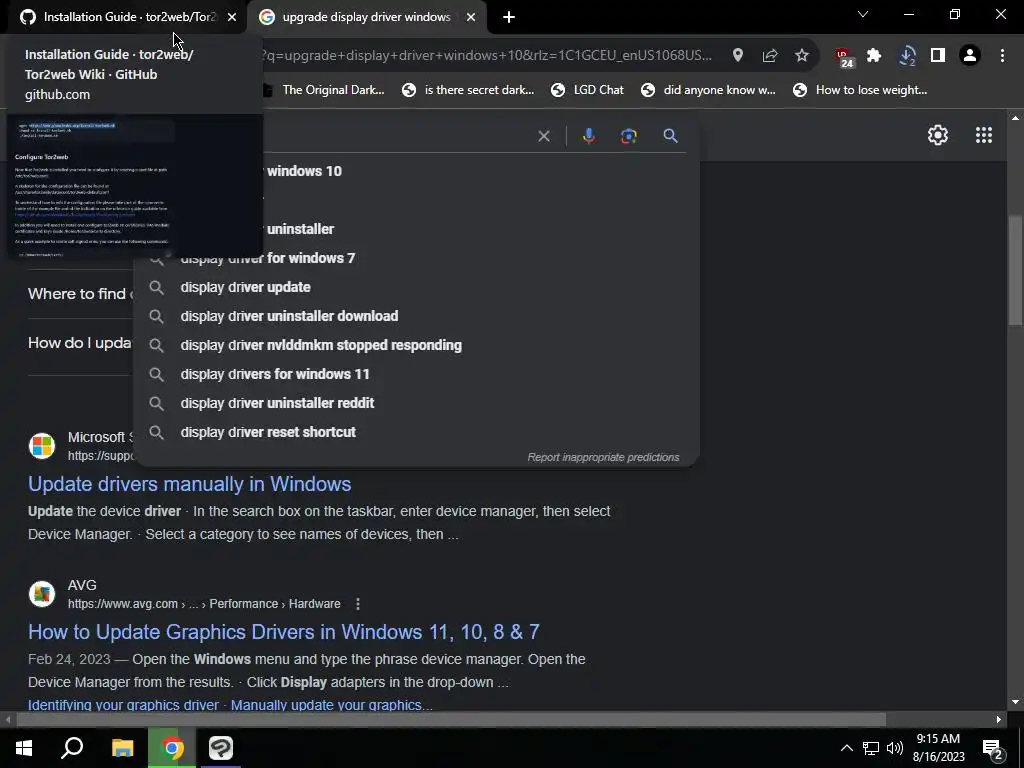Open File Explorer from the taskbar
Image resolution: width=1024 pixels, height=768 pixels.
pyautogui.click(x=122, y=748)
